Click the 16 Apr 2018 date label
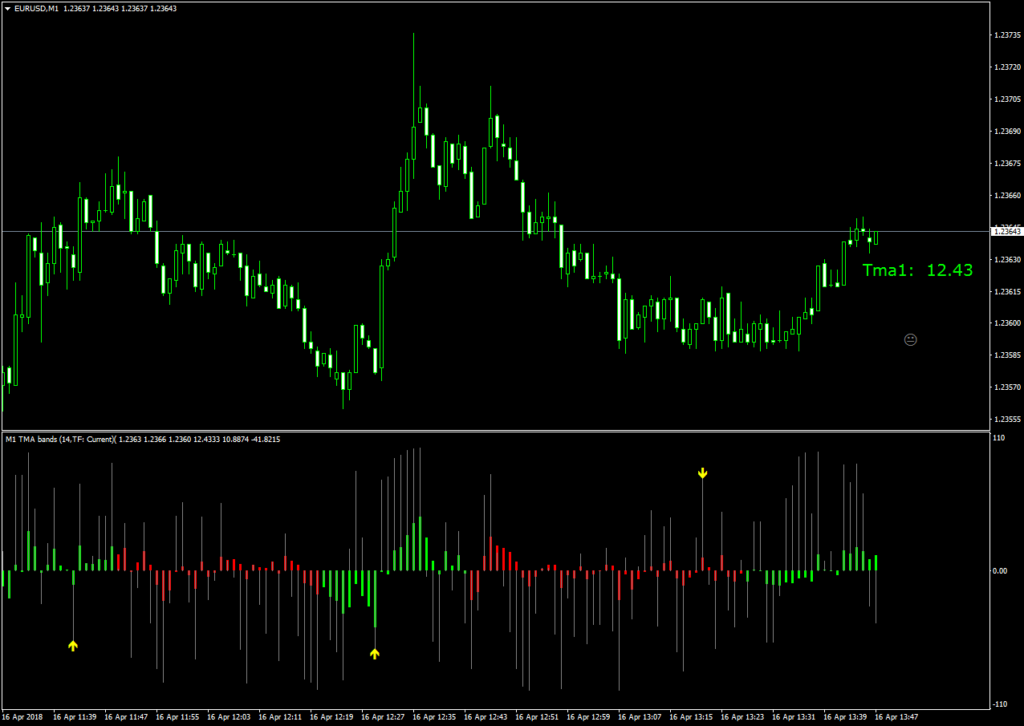Image resolution: width=1024 pixels, height=726 pixels. [x=23, y=717]
